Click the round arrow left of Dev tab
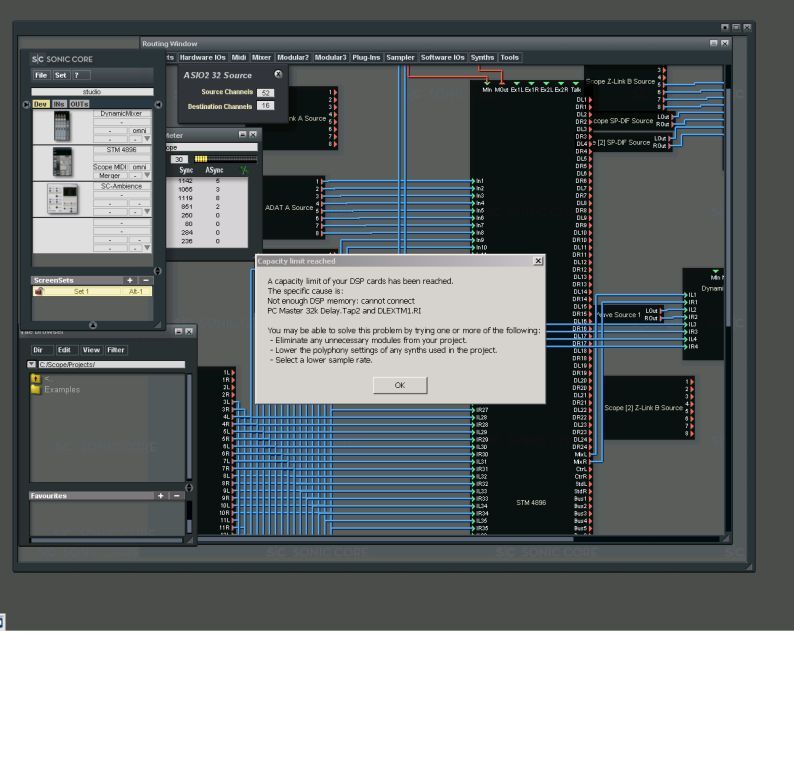Screen dimensions: 794x768 [26, 104]
